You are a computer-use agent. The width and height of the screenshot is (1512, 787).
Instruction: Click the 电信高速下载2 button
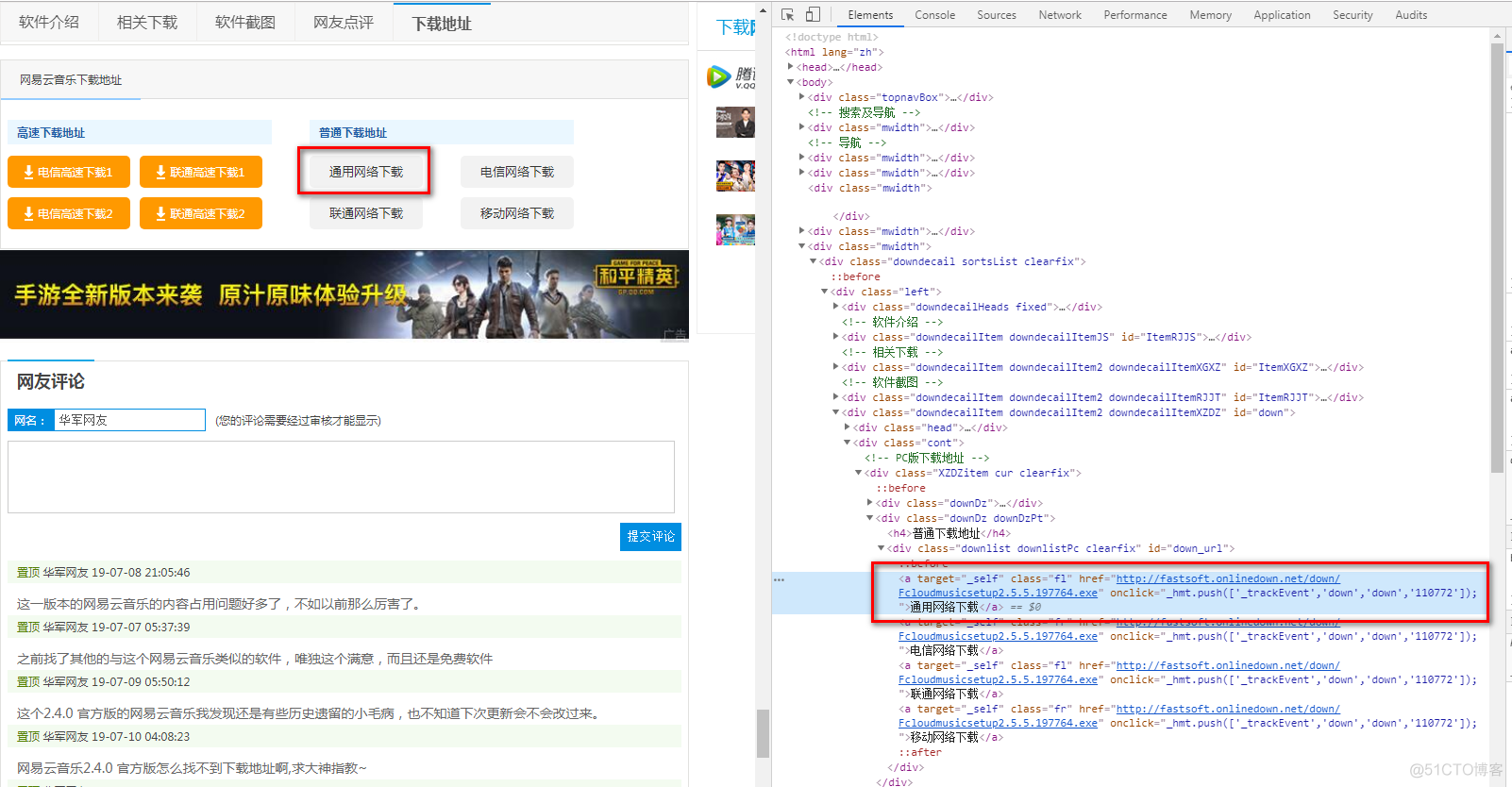point(69,213)
